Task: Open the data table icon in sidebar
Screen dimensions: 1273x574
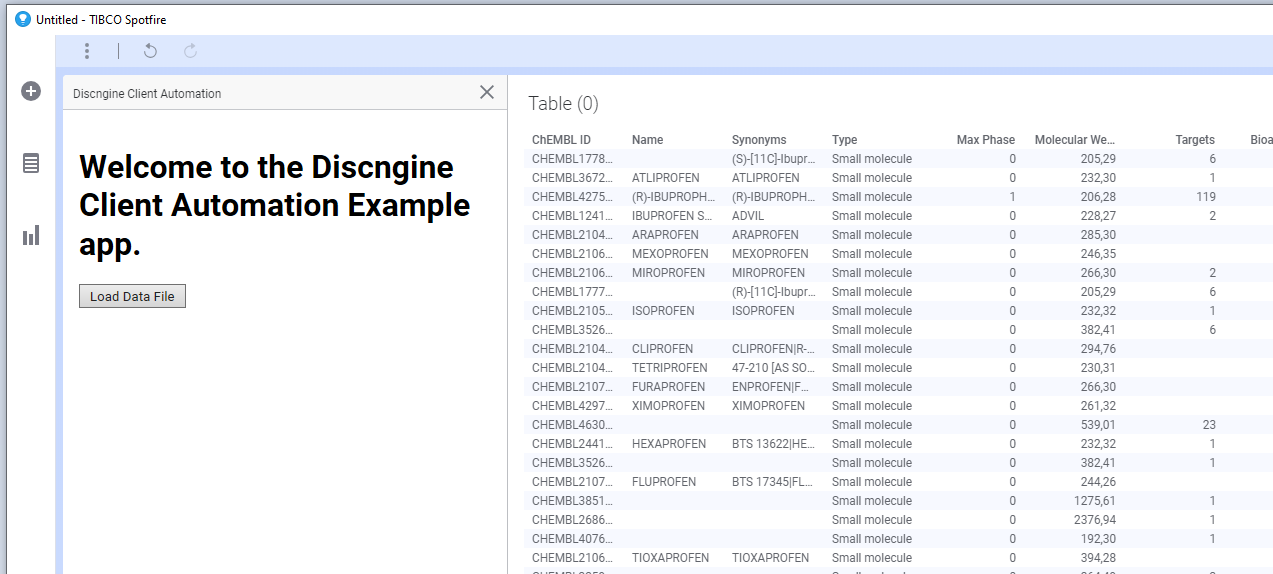Action: (x=31, y=163)
